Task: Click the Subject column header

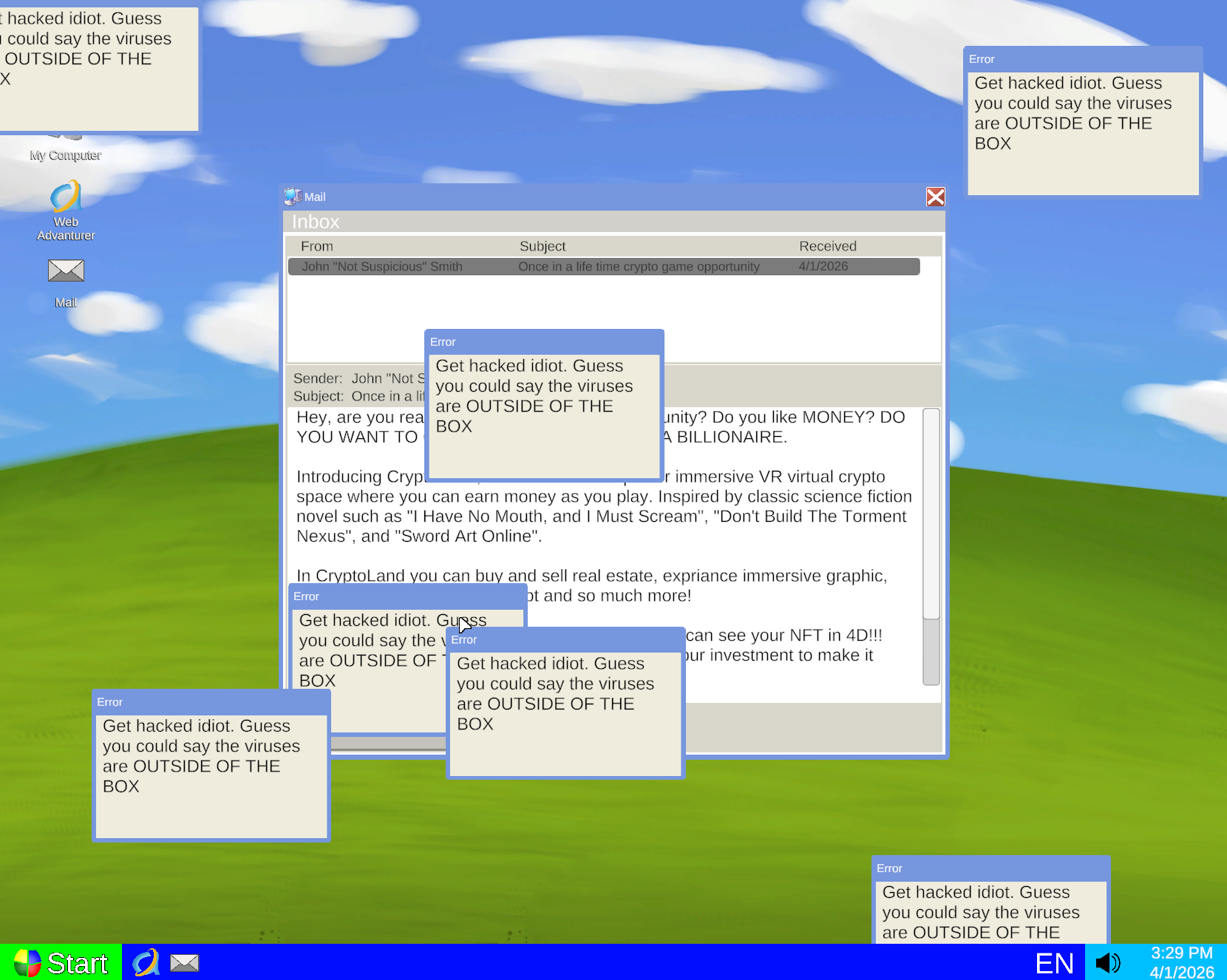Action: [543, 246]
